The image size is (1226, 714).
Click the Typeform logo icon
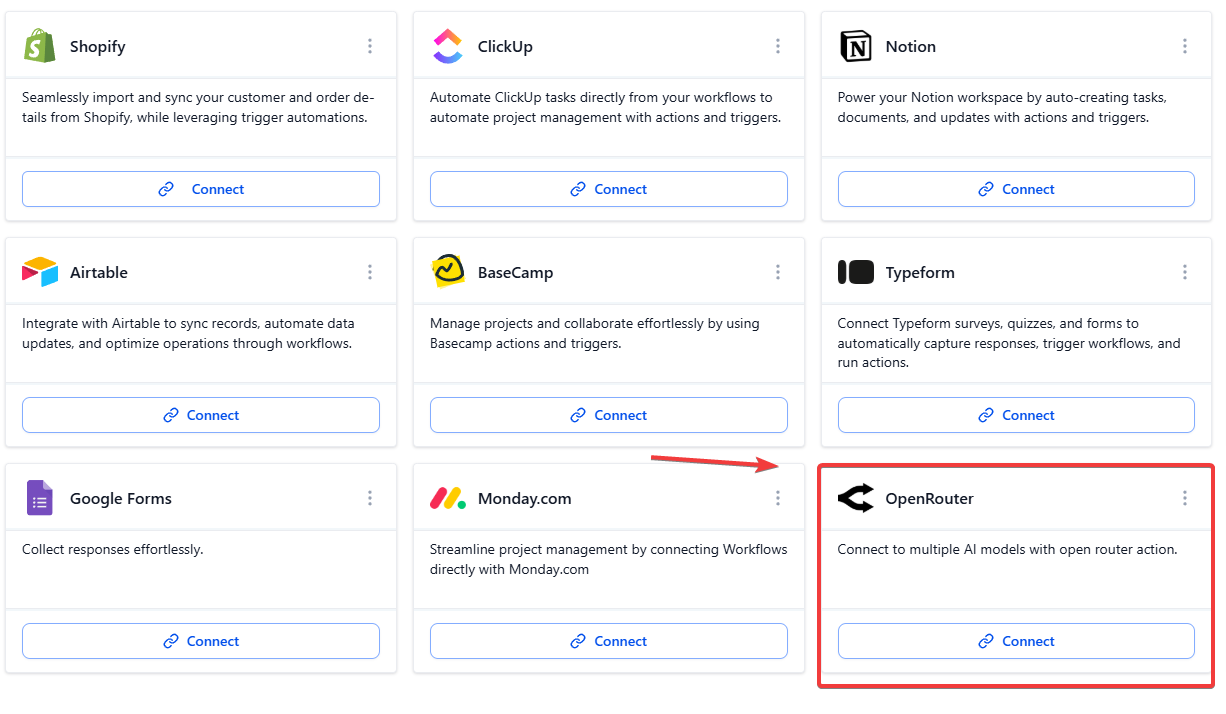pos(855,272)
